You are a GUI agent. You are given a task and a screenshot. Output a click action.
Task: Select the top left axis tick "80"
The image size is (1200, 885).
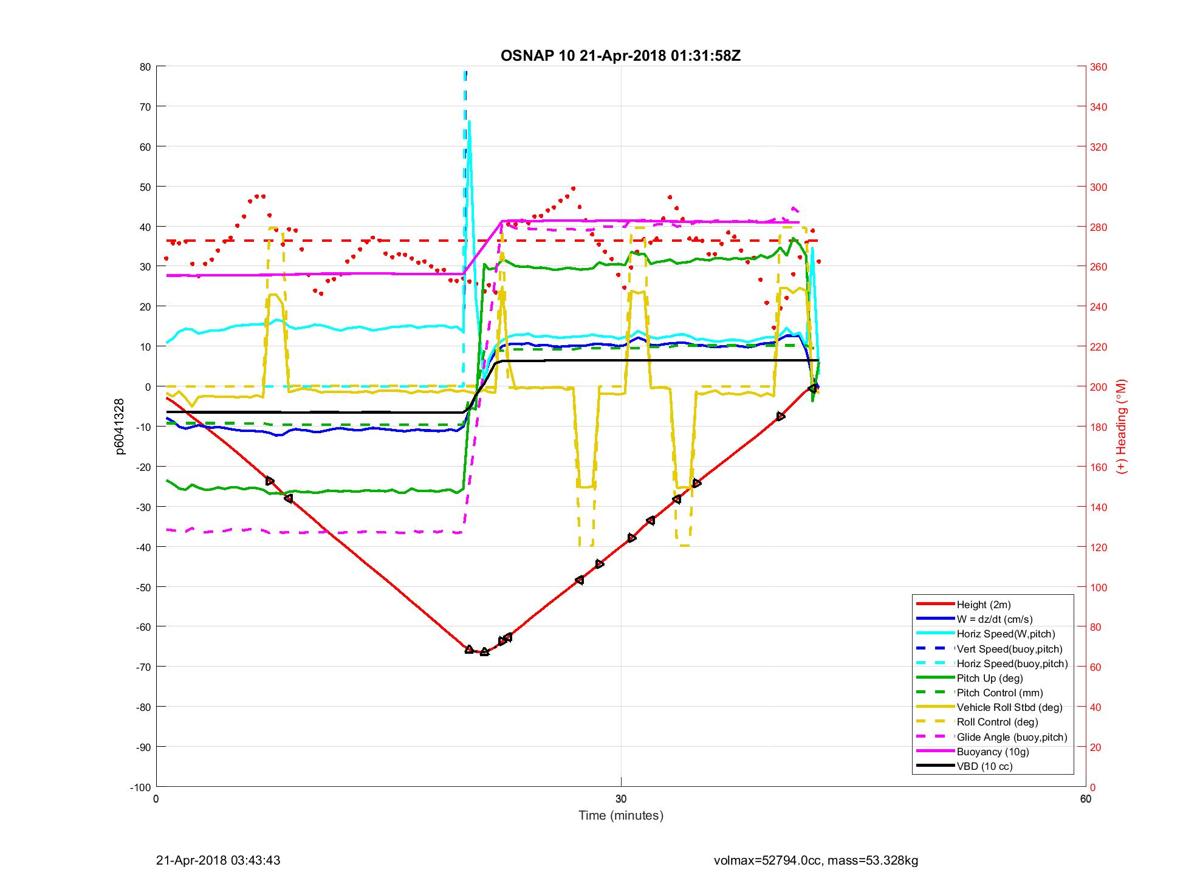145,67
